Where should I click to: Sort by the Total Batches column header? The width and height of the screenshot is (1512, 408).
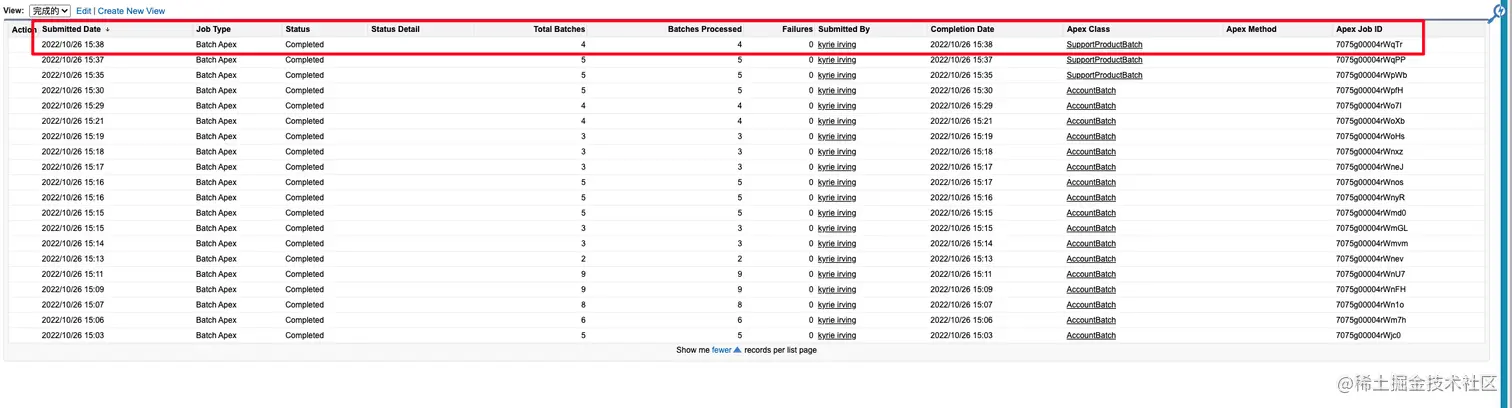560,30
